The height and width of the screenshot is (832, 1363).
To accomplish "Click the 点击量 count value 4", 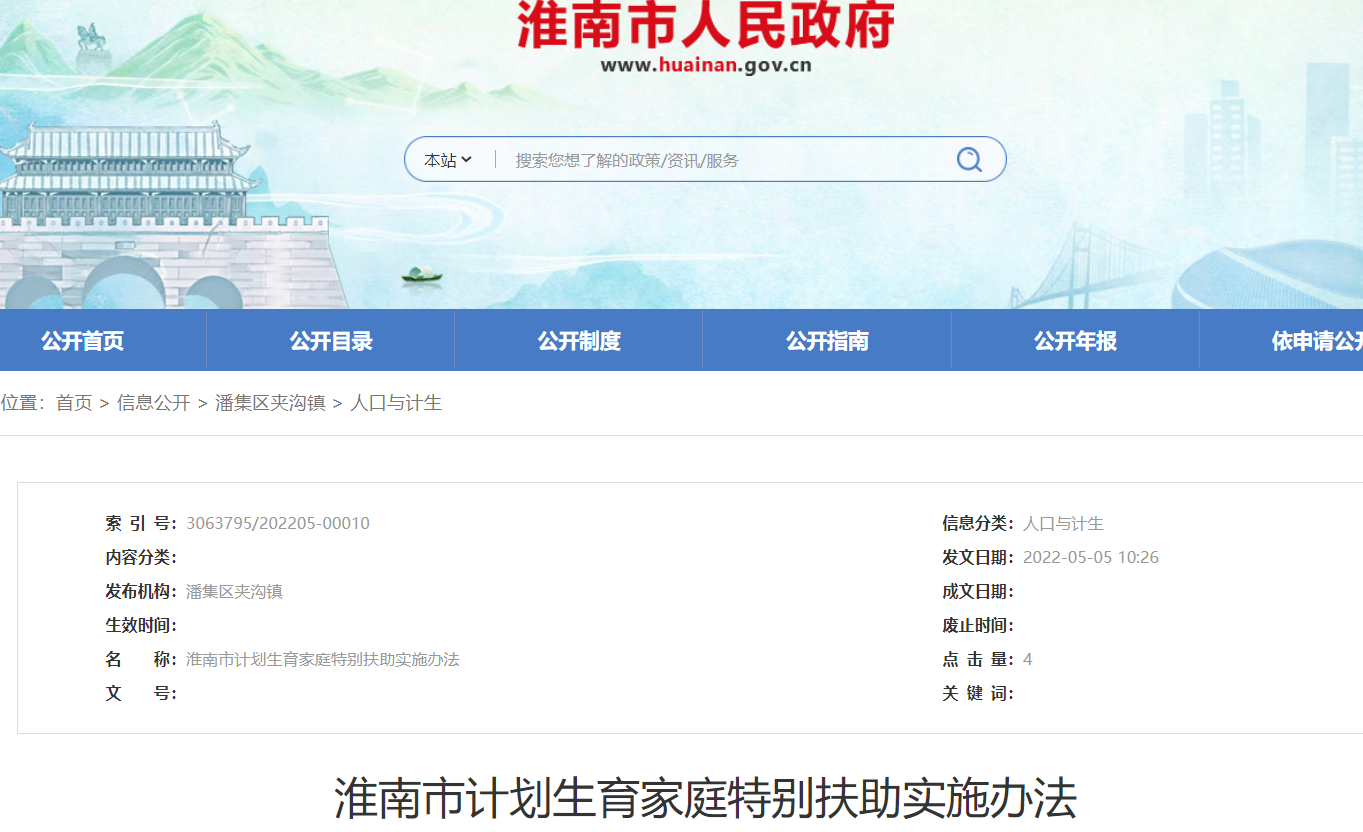I will [1026, 658].
